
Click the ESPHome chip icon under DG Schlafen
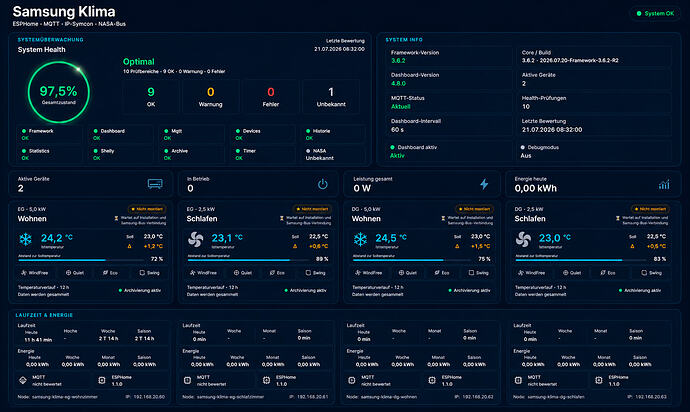tap(598, 380)
